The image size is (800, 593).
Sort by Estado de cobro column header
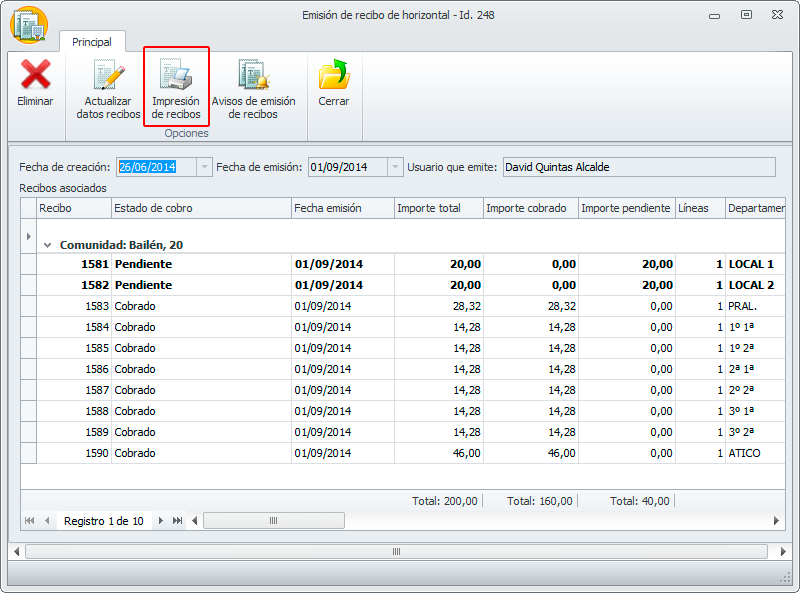coord(200,208)
